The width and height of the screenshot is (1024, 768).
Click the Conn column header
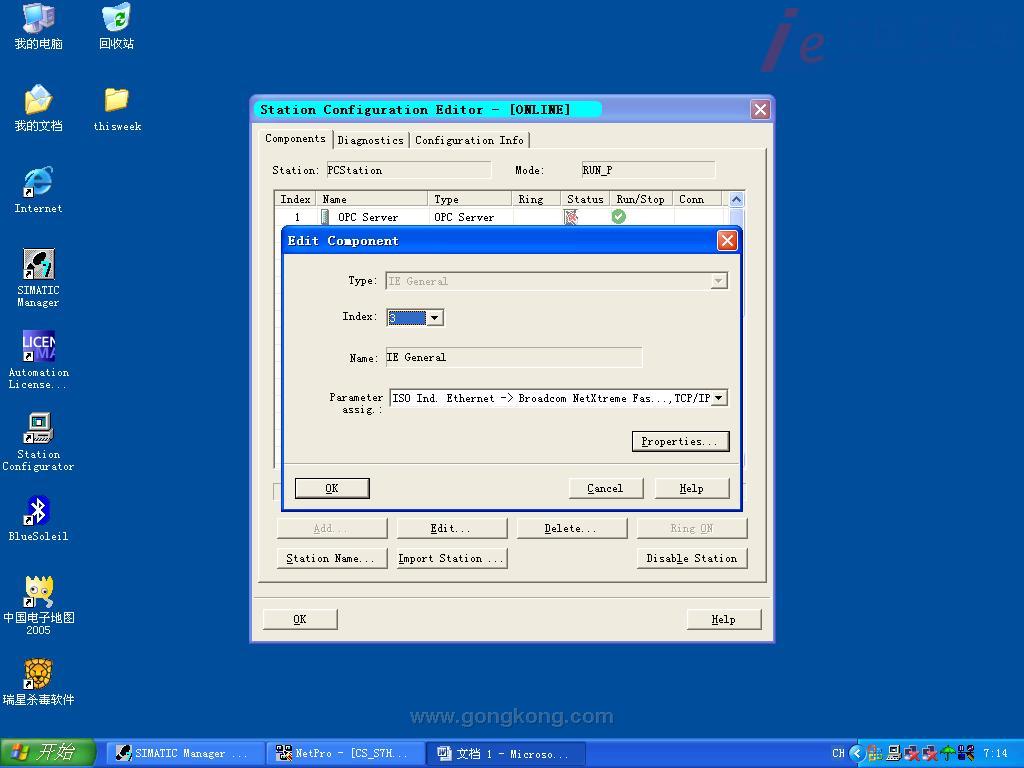pos(697,199)
